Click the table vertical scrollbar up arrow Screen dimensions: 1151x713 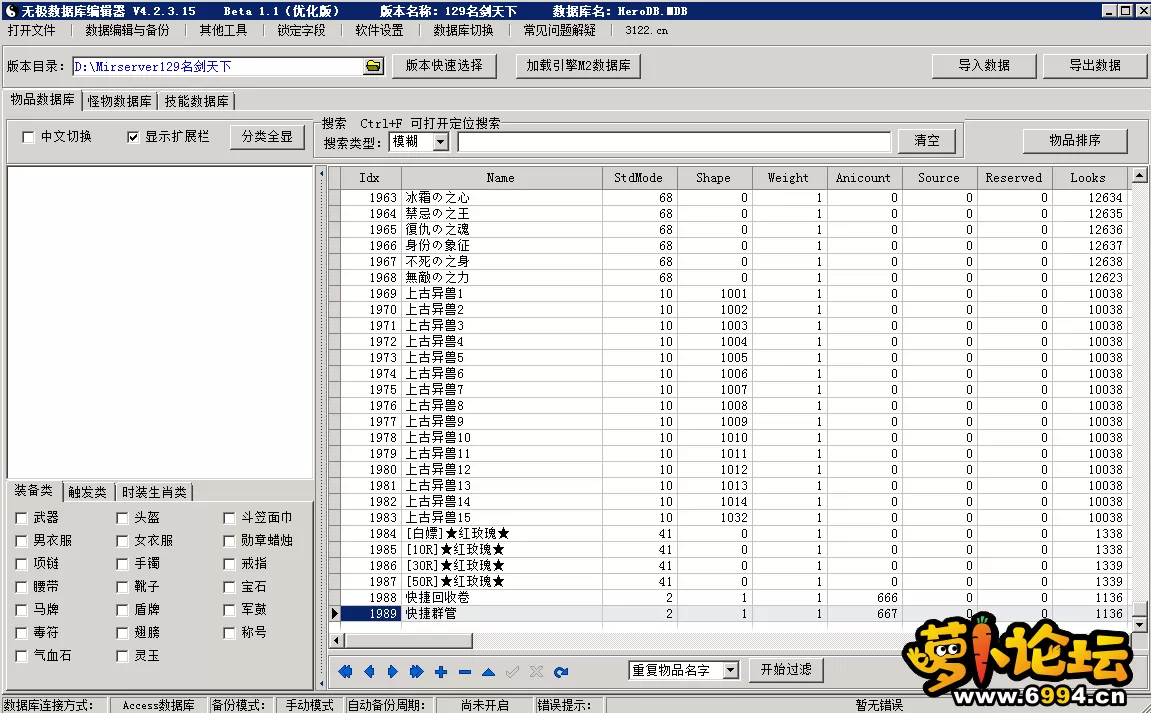[1139, 175]
